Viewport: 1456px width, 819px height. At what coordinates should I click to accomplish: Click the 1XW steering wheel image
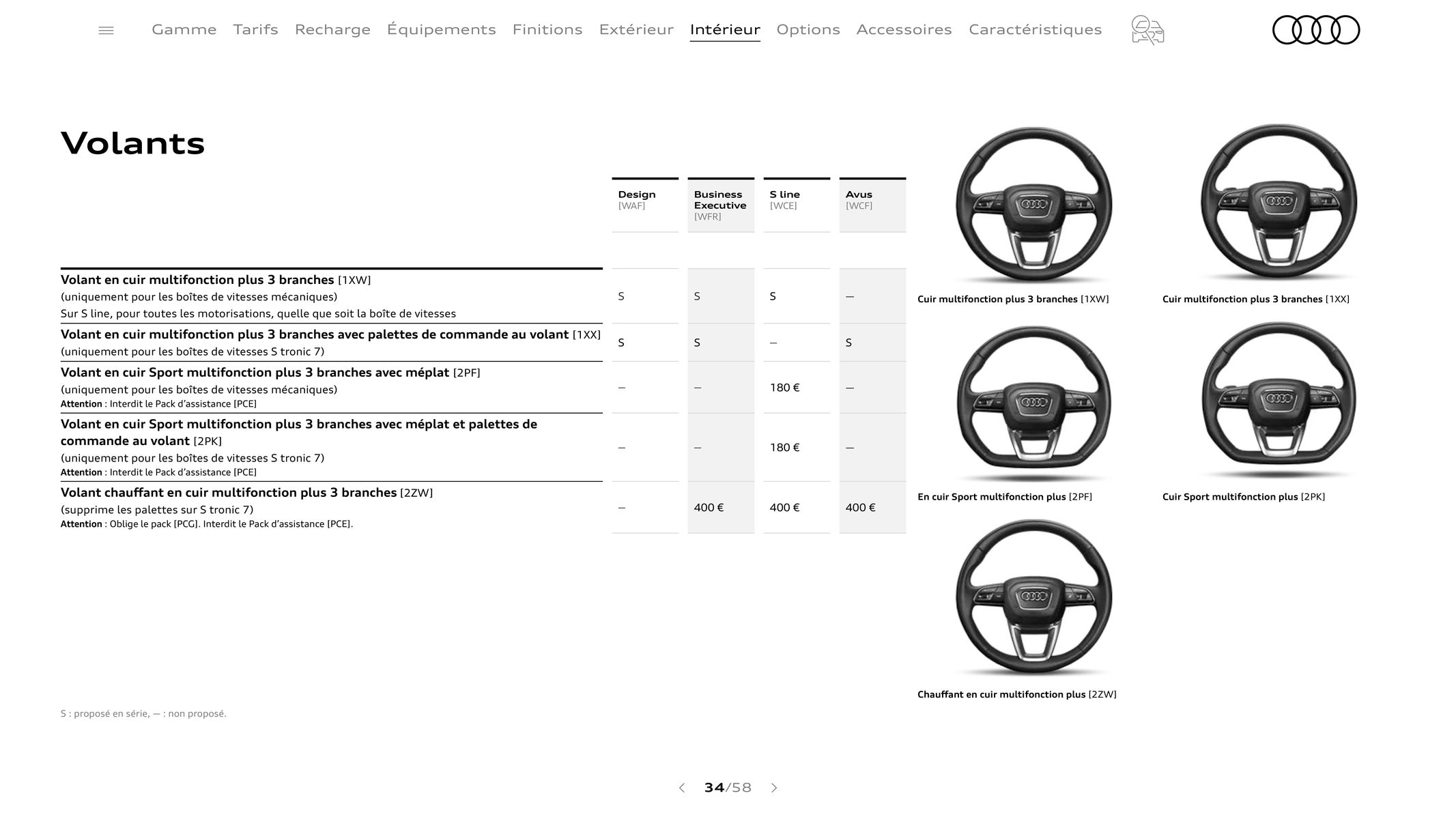[x=1033, y=205]
